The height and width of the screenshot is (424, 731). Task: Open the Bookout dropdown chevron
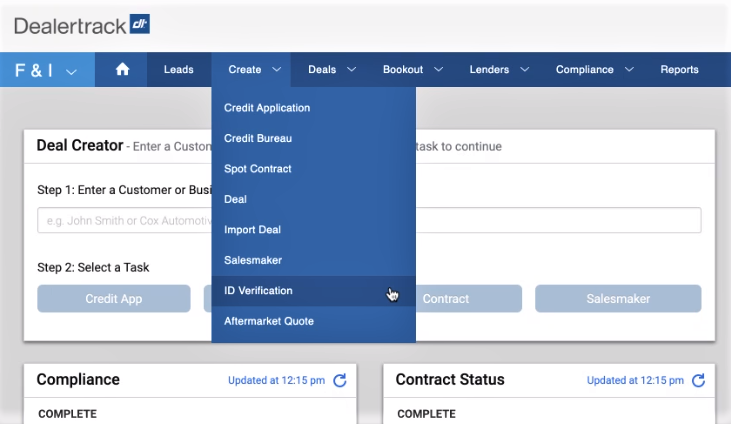[438, 70]
